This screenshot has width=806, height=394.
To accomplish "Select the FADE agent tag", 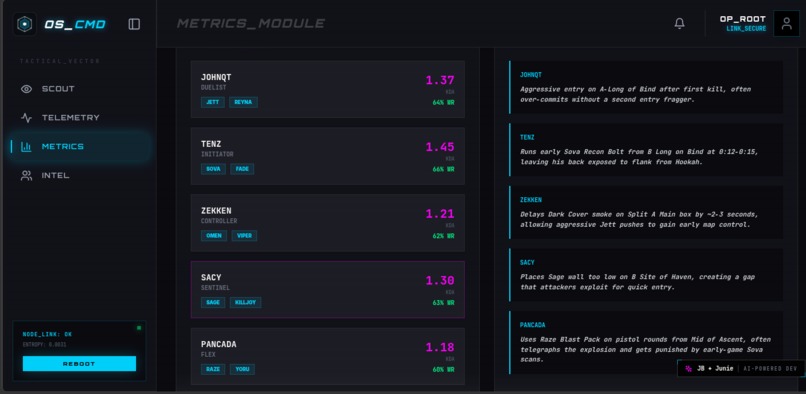I will click(x=242, y=169).
